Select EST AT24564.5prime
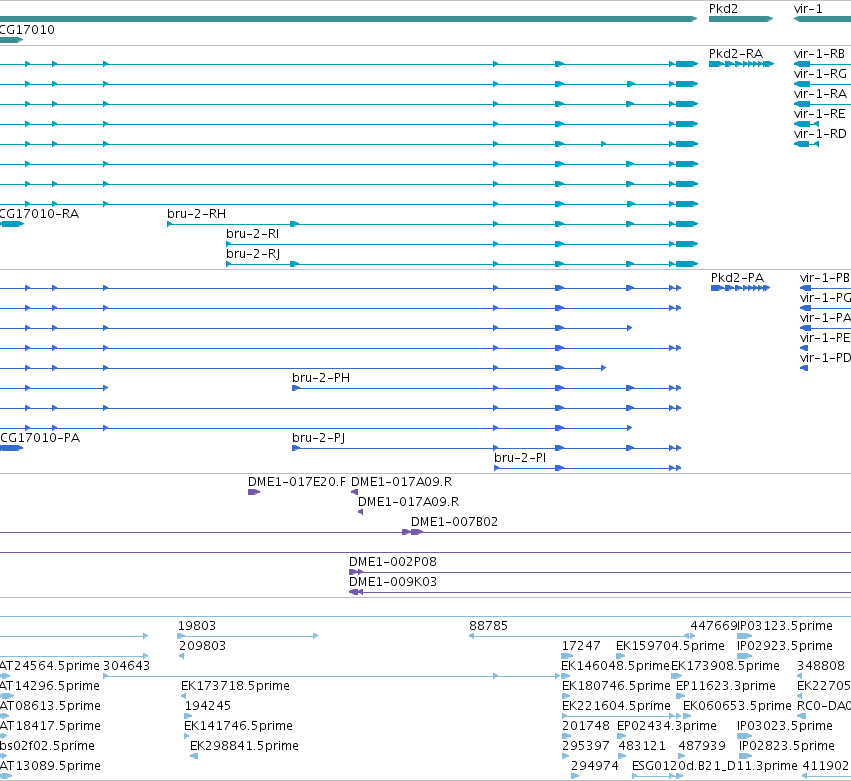 50,666
